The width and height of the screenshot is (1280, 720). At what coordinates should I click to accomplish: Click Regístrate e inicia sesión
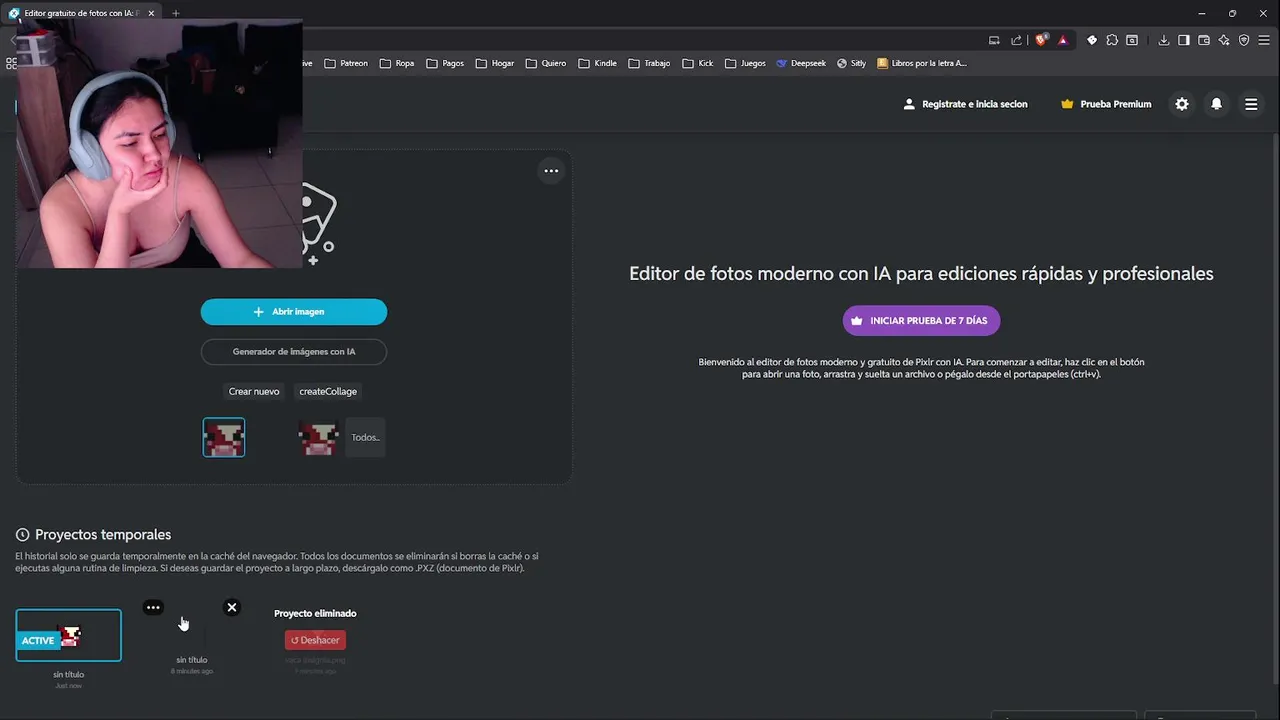(965, 104)
